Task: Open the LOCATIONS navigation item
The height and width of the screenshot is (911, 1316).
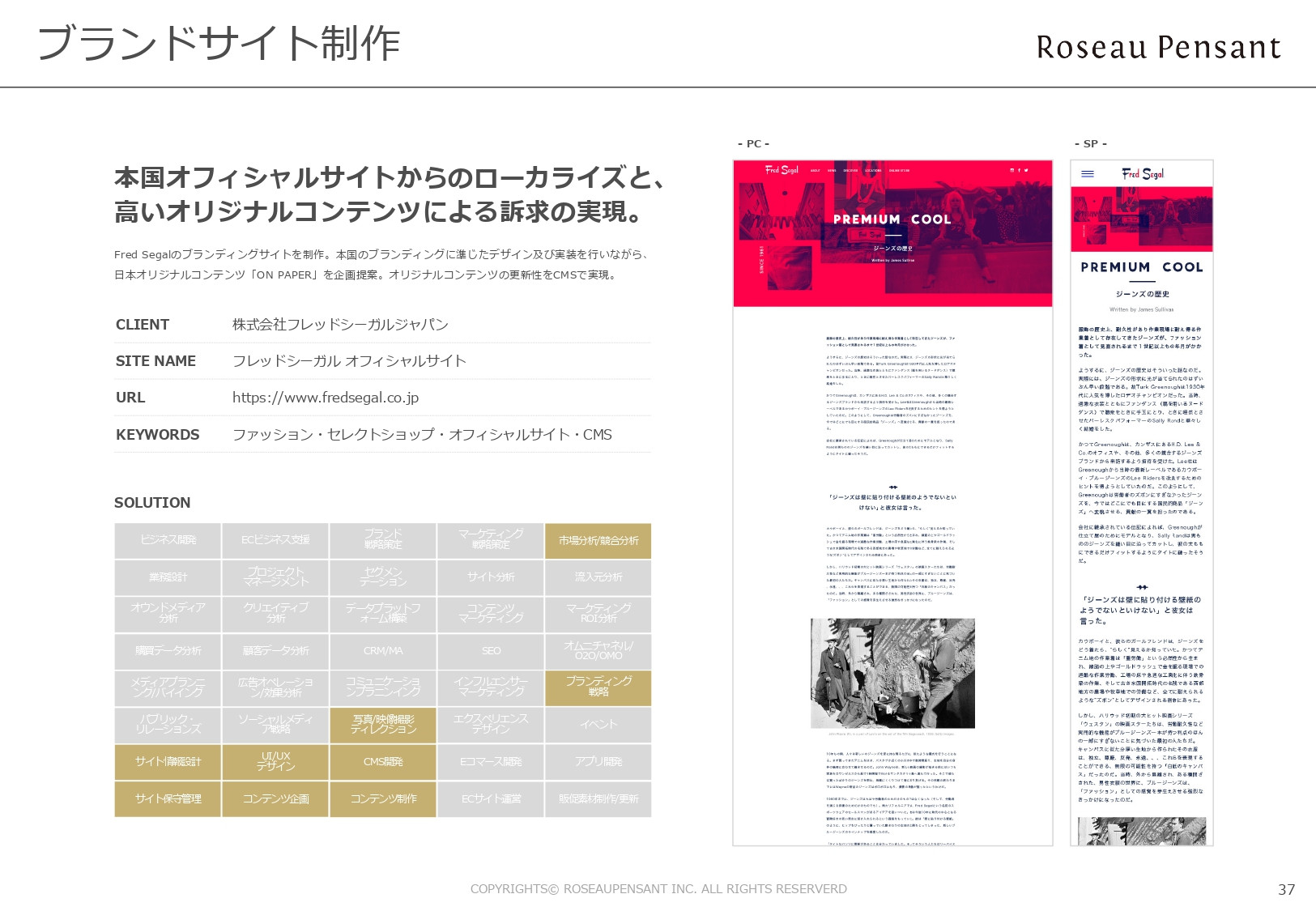Action: coord(874,170)
